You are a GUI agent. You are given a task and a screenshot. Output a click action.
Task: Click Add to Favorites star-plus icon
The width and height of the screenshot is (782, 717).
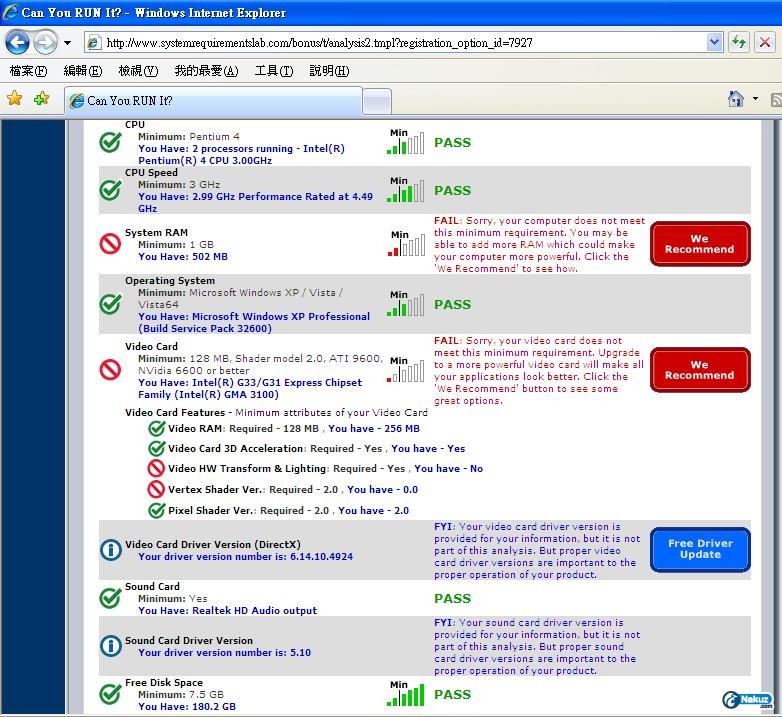click(x=41, y=98)
